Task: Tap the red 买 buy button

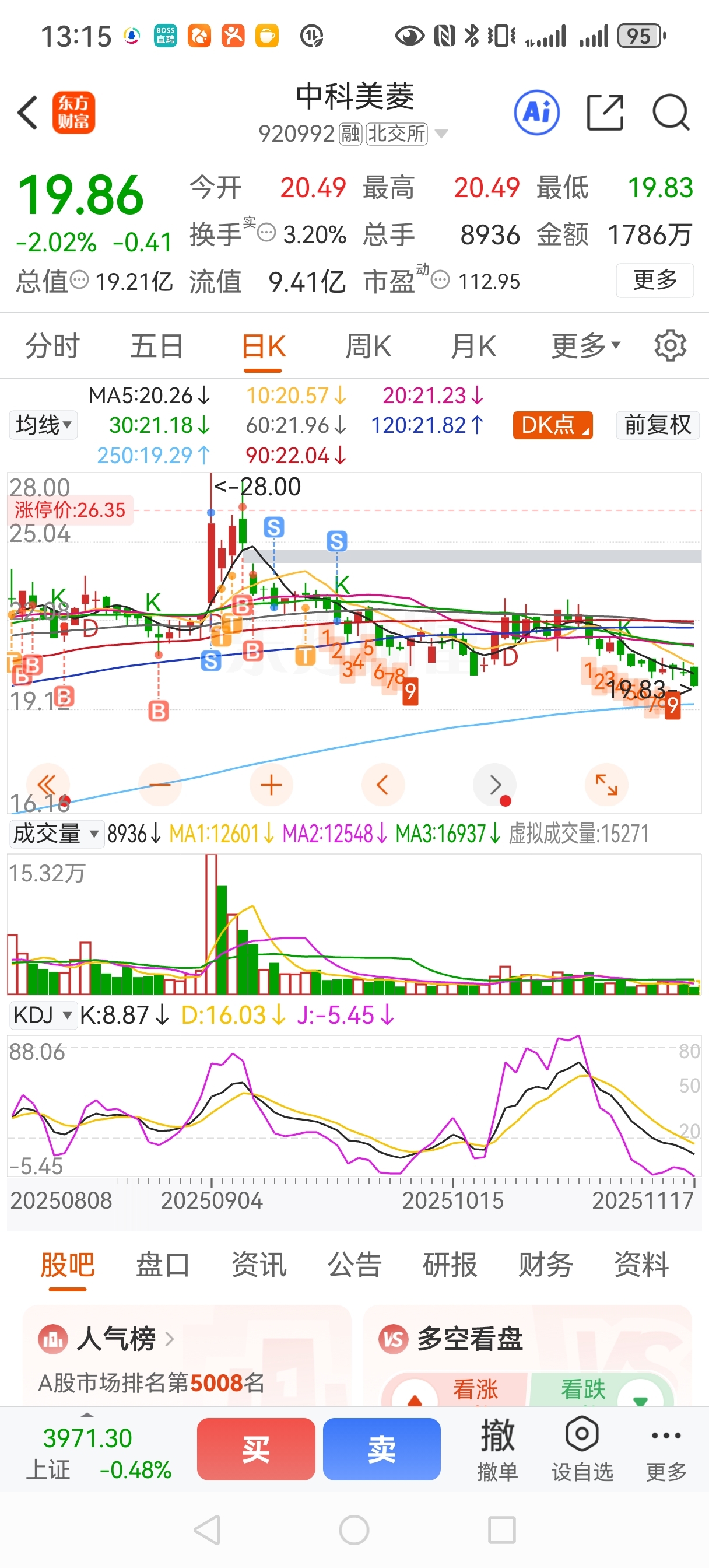Action: pyautogui.click(x=255, y=1448)
